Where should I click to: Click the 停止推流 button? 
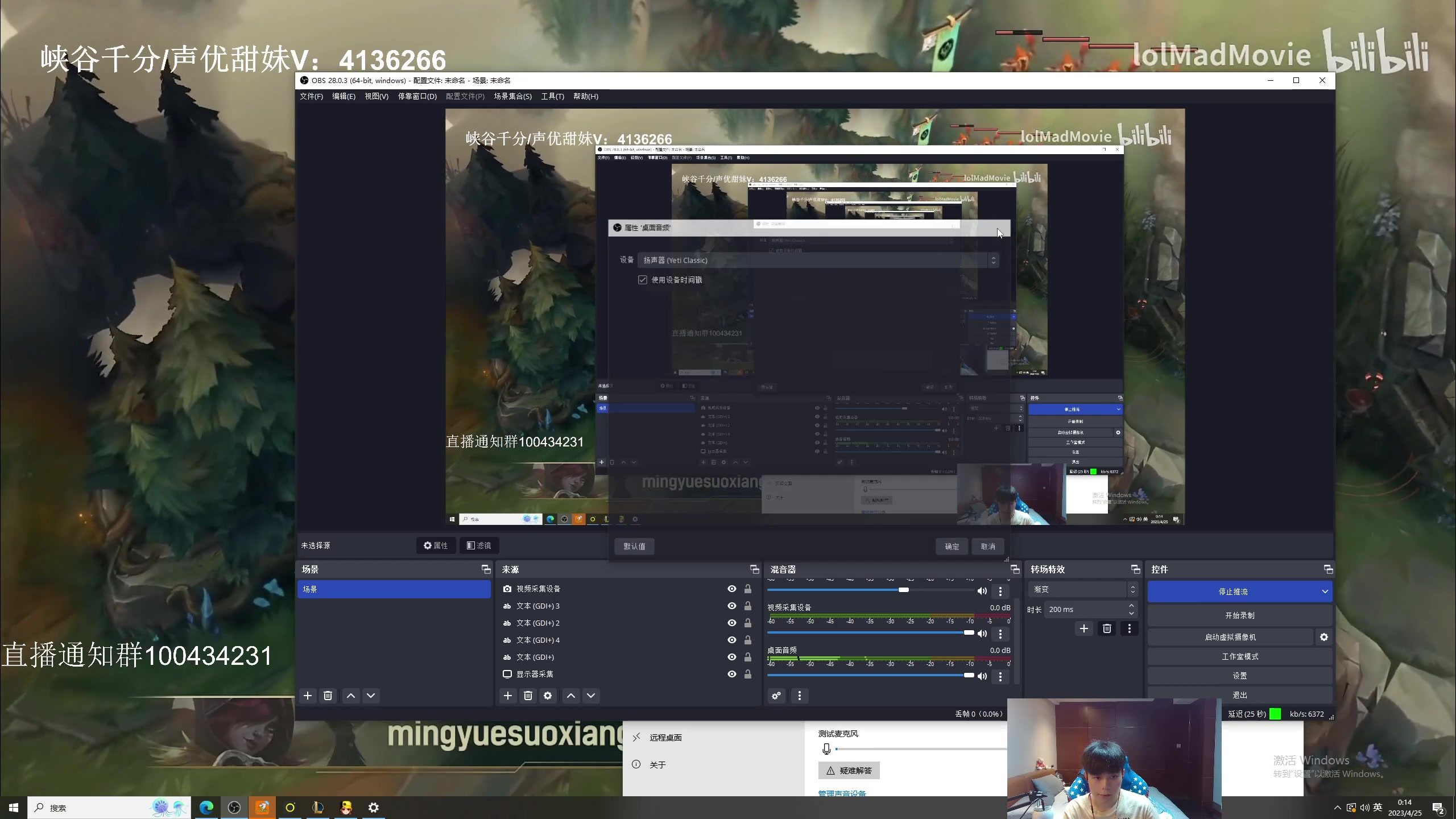click(x=1232, y=591)
